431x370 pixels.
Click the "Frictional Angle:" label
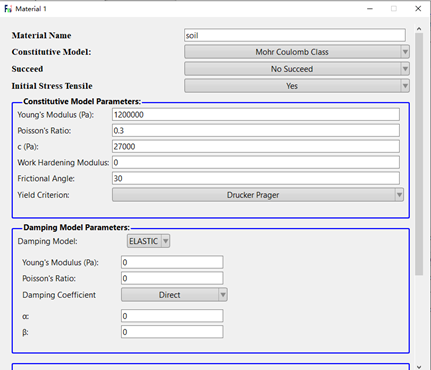click(x=46, y=179)
